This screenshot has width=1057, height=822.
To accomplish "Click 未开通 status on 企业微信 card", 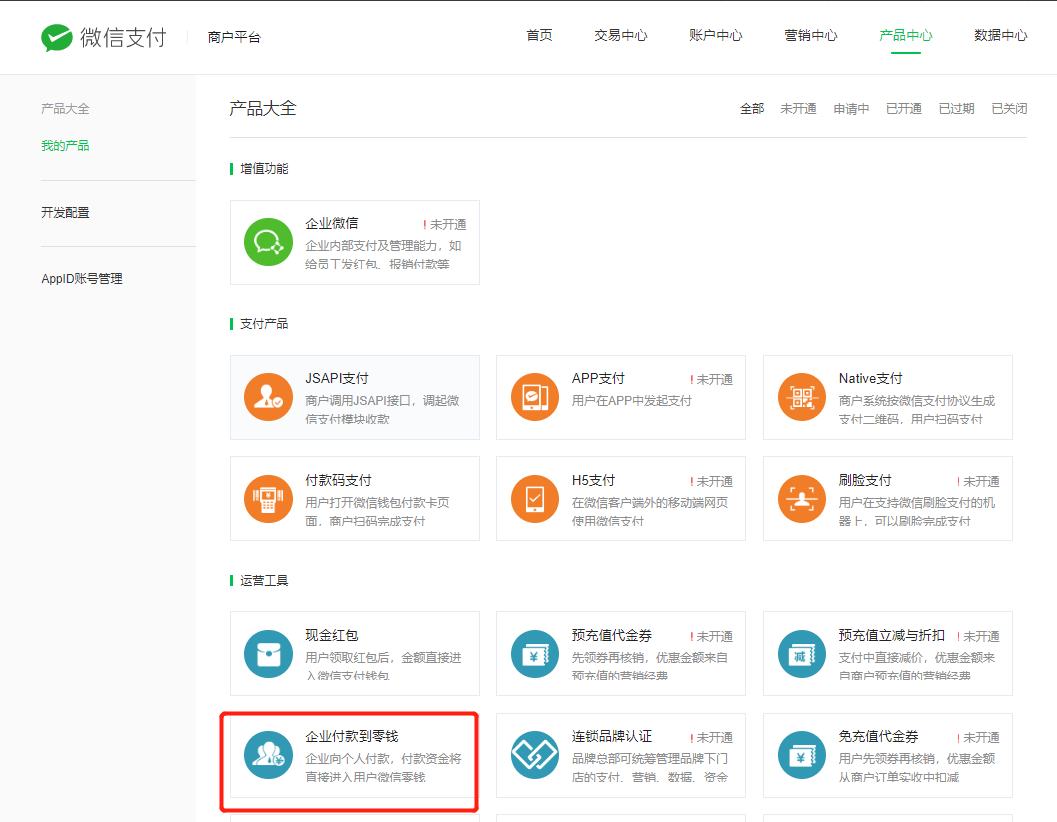I will (445, 225).
